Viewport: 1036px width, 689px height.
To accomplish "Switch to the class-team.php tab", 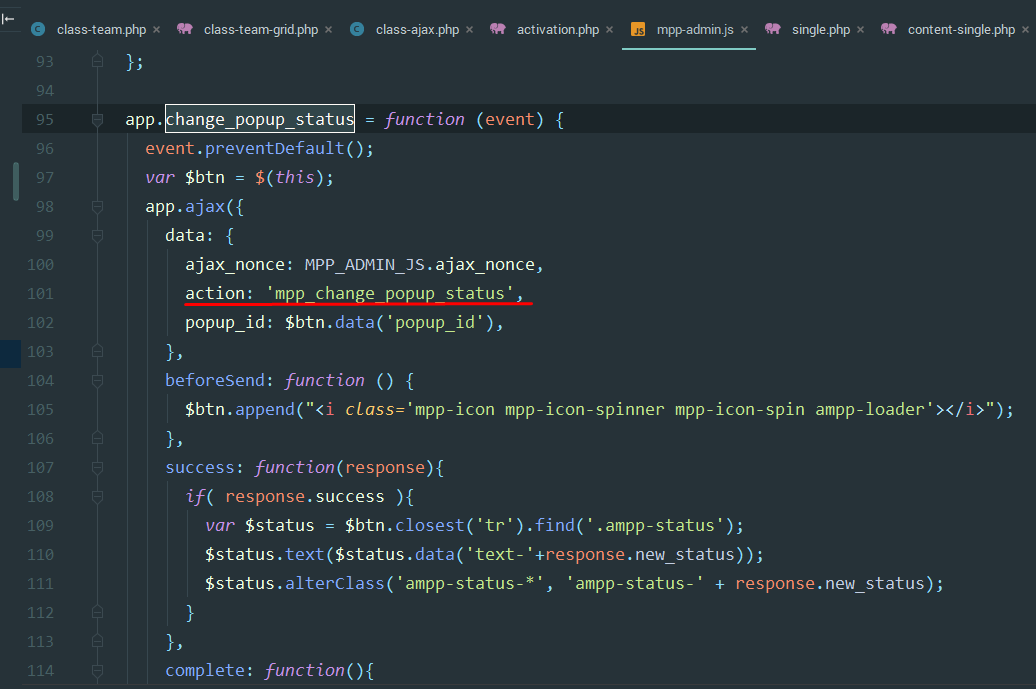I will (101, 30).
